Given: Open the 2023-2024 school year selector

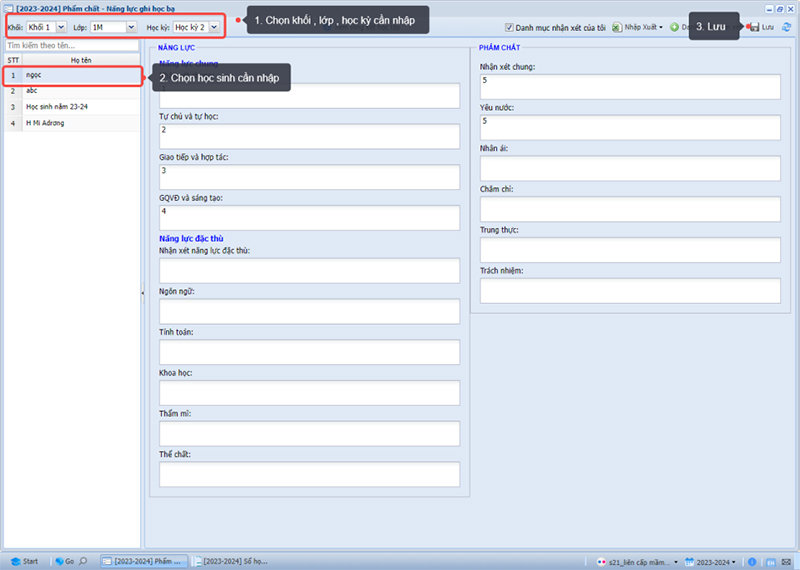Looking at the screenshot, I should tap(711, 562).
